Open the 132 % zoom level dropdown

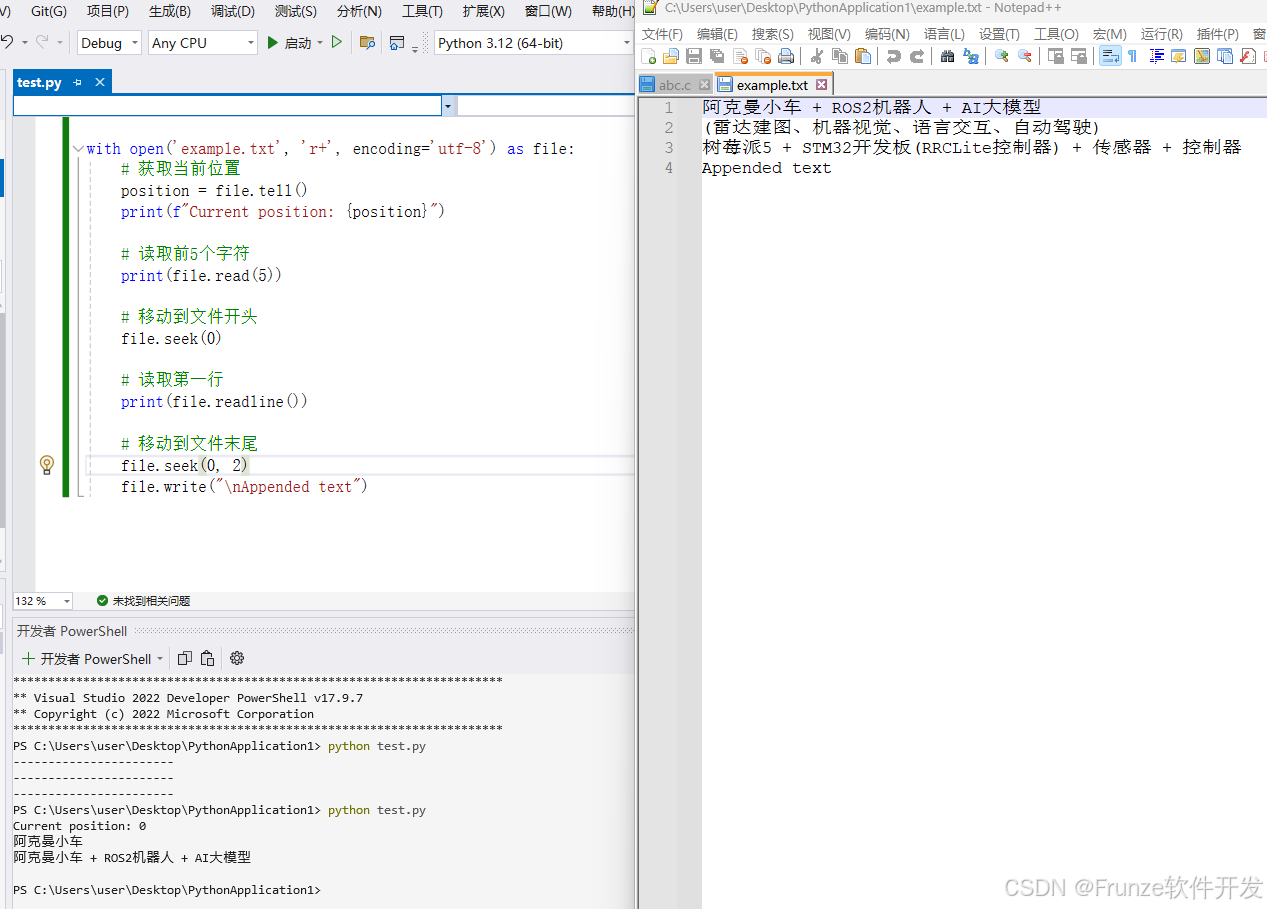[43, 601]
